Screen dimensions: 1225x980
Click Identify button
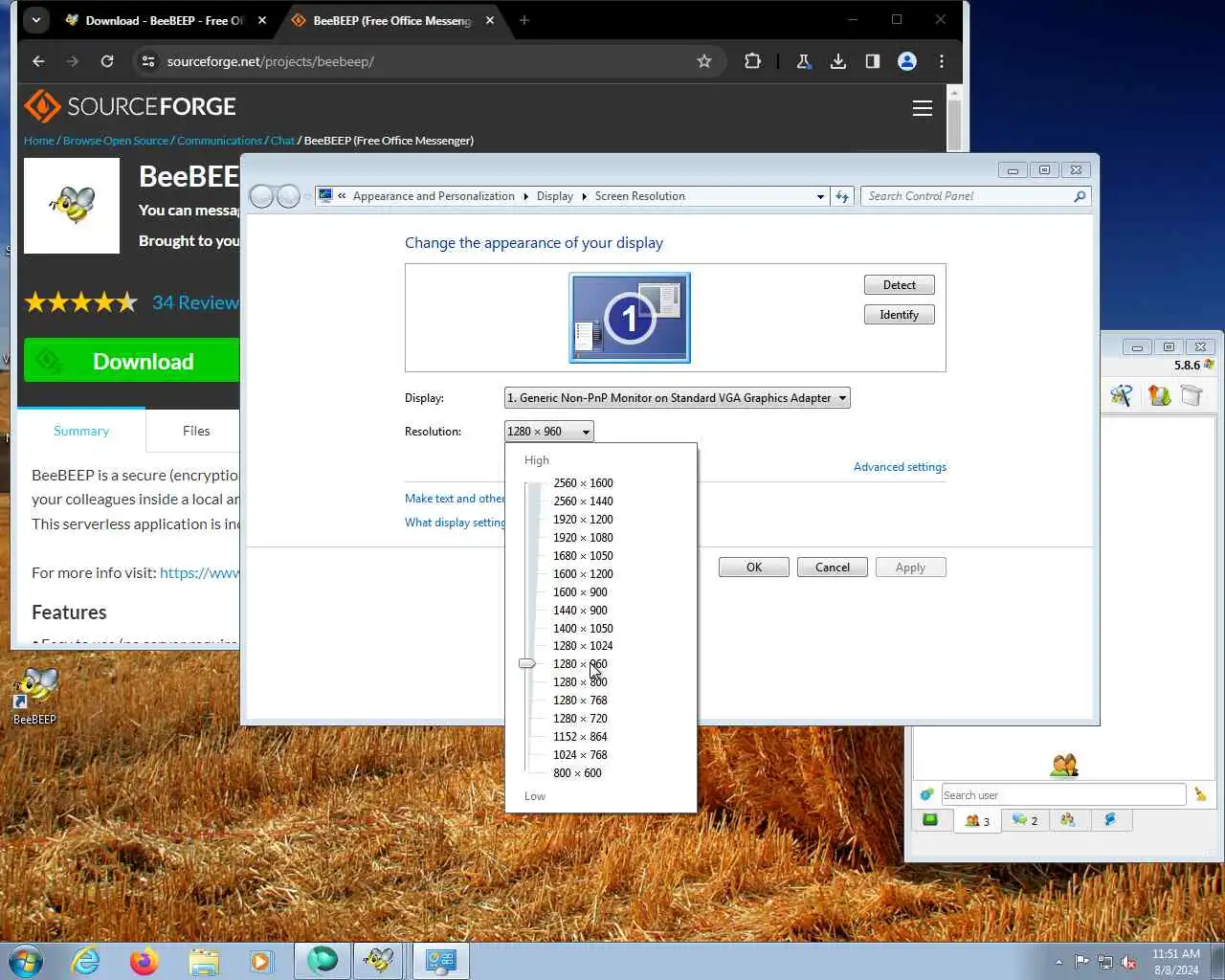pos(900,315)
